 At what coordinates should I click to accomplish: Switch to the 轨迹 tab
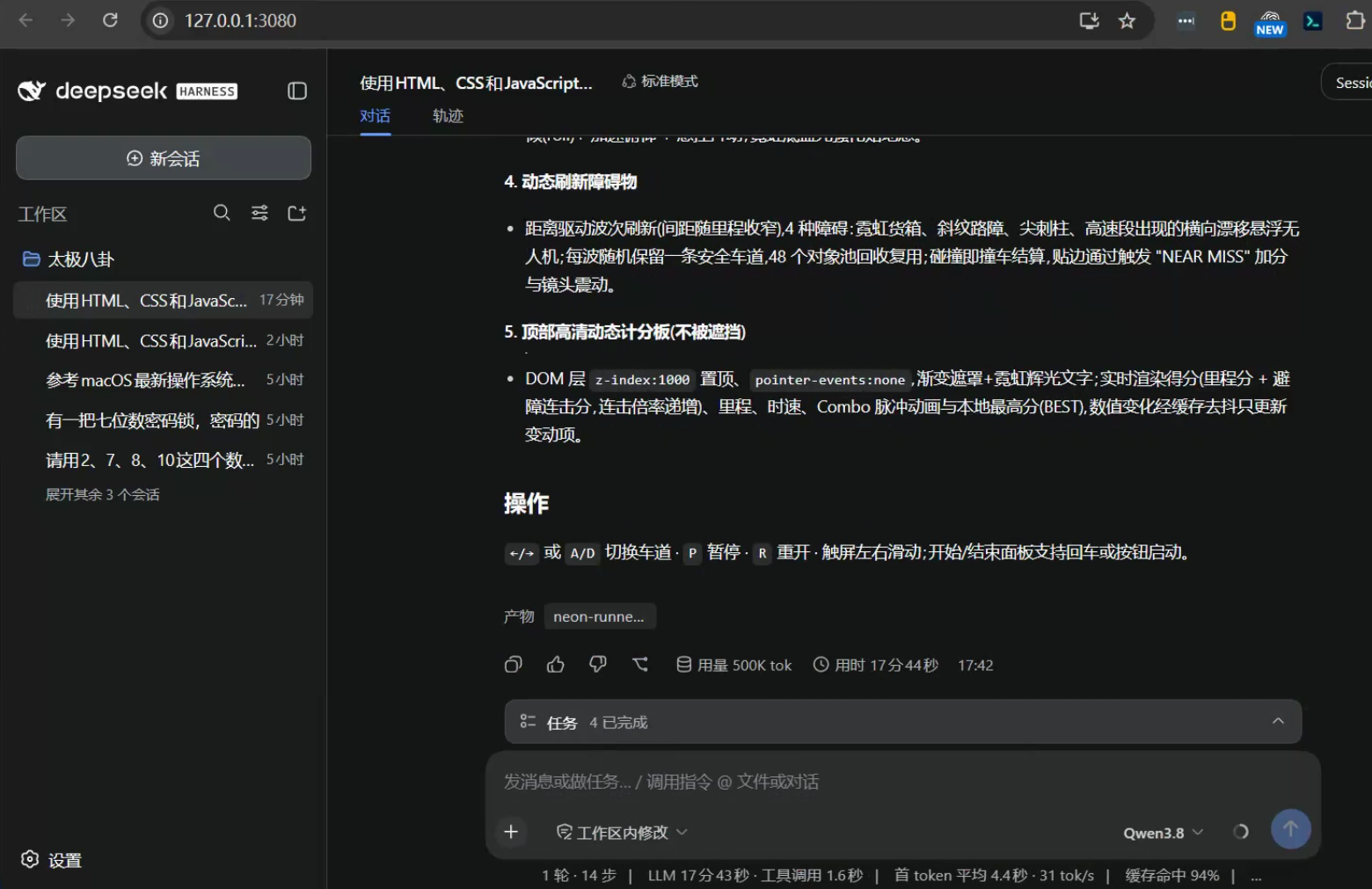coord(448,116)
